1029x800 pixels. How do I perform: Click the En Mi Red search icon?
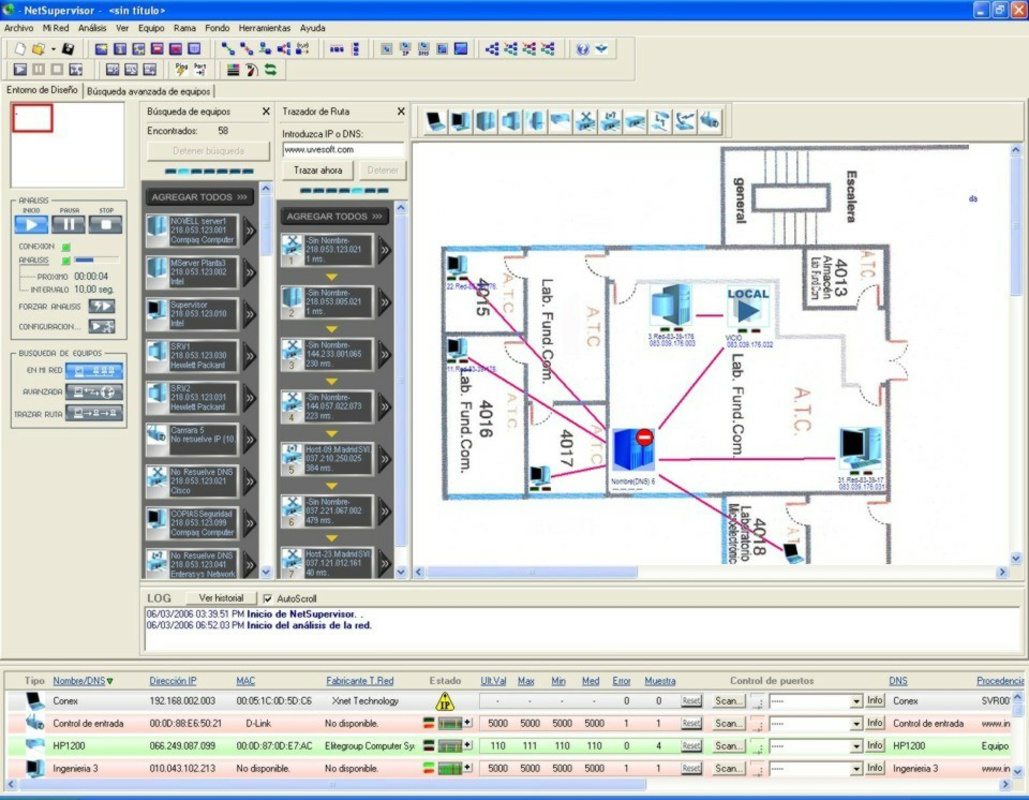pyautogui.click(x=94, y=371)
